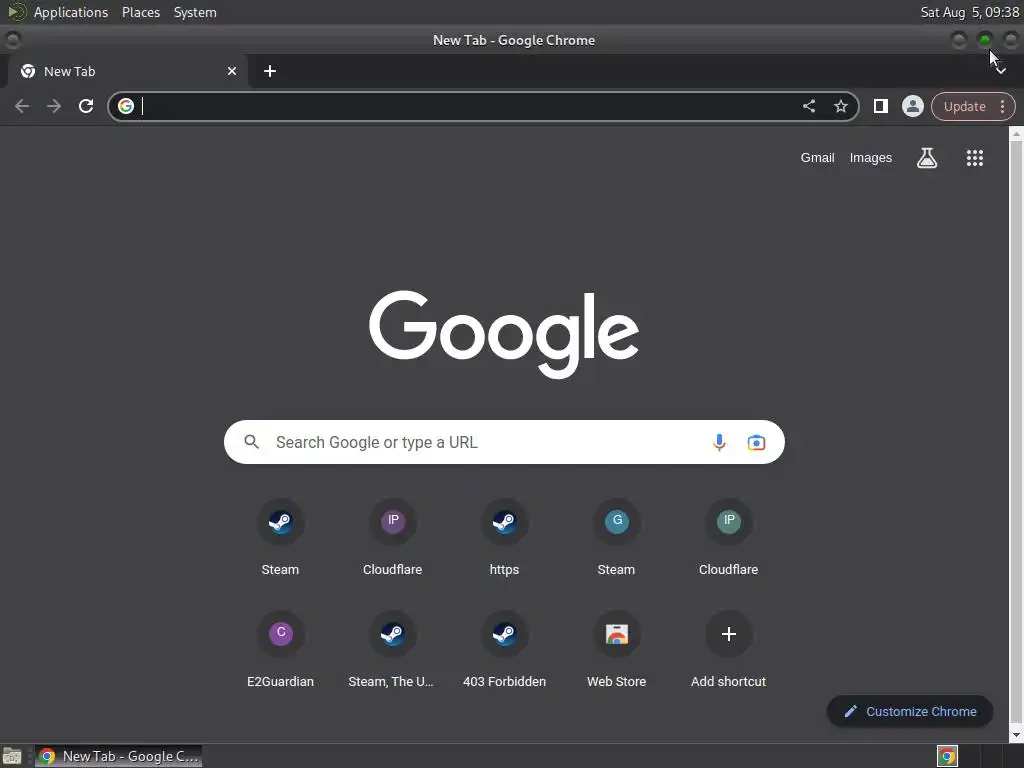Go back using the back arrow
Viewport: 1024px width, 768px height.
(x=22, y=106)
